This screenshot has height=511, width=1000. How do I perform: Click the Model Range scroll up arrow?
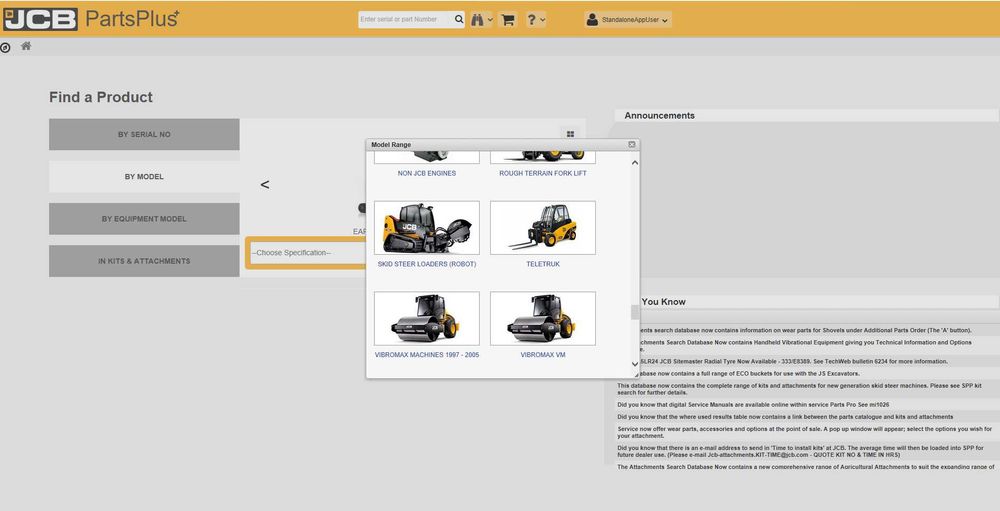click(635, 163)
